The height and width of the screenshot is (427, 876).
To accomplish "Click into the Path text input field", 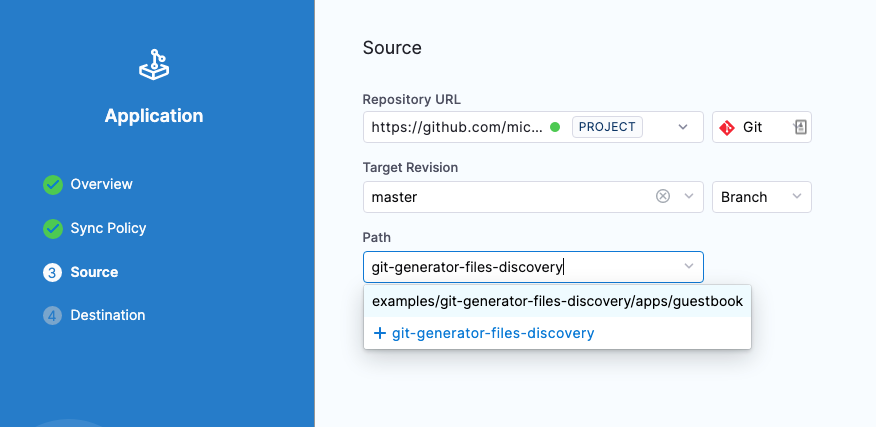I will click(x=520, y=267).
